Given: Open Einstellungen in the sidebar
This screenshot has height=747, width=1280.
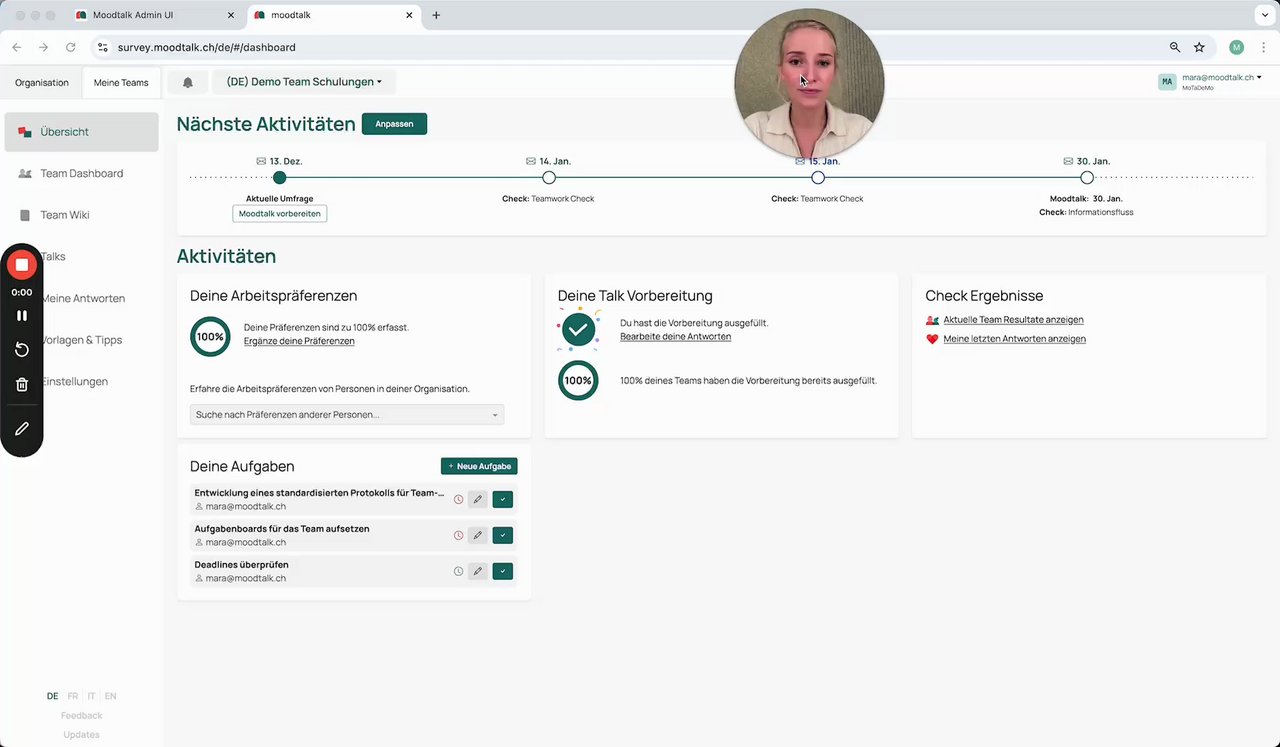Looking at the screenshot, I should click(75, 381).
